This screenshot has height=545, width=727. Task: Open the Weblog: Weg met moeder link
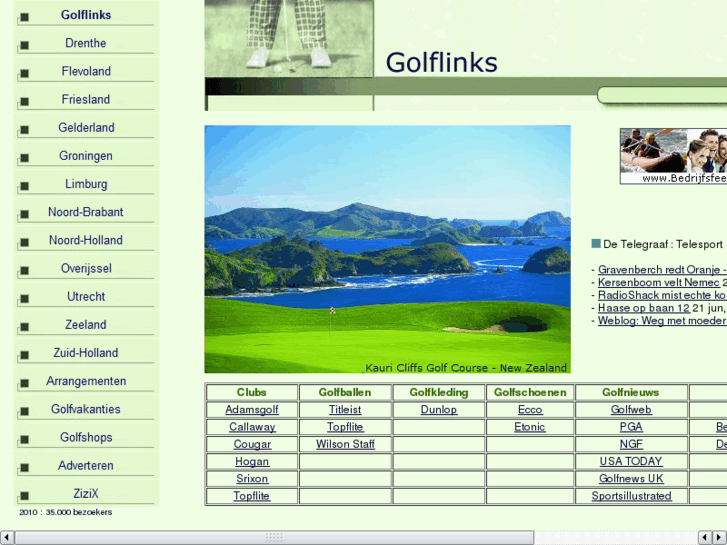point(662,321)
